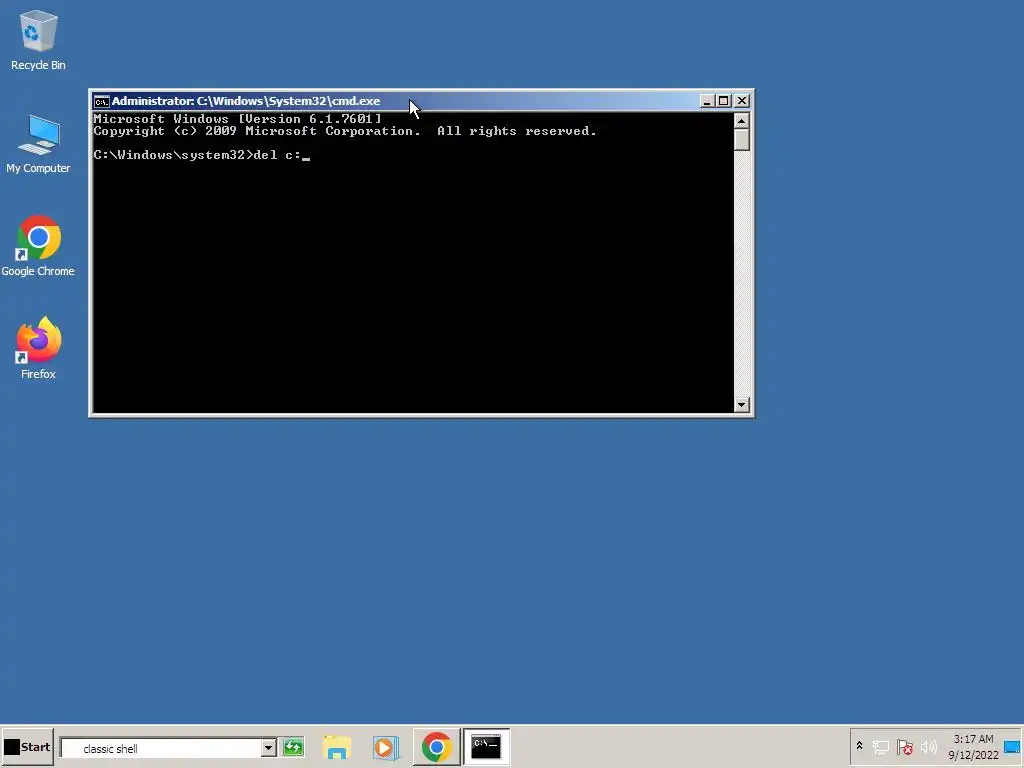Open the cmd window system menu icon
This screenshot has height=768, width=1024.
tap(101, 101)
